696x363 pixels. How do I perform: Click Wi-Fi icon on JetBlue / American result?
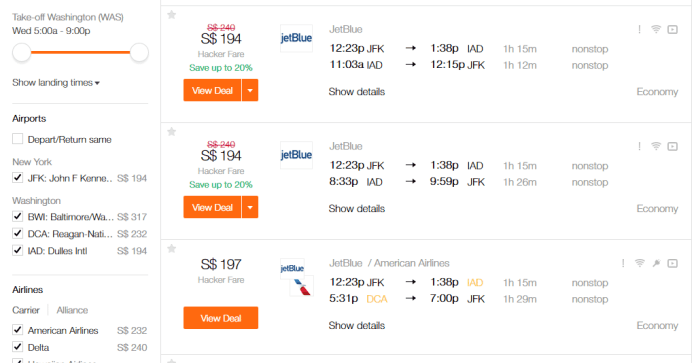click(640, 263)
